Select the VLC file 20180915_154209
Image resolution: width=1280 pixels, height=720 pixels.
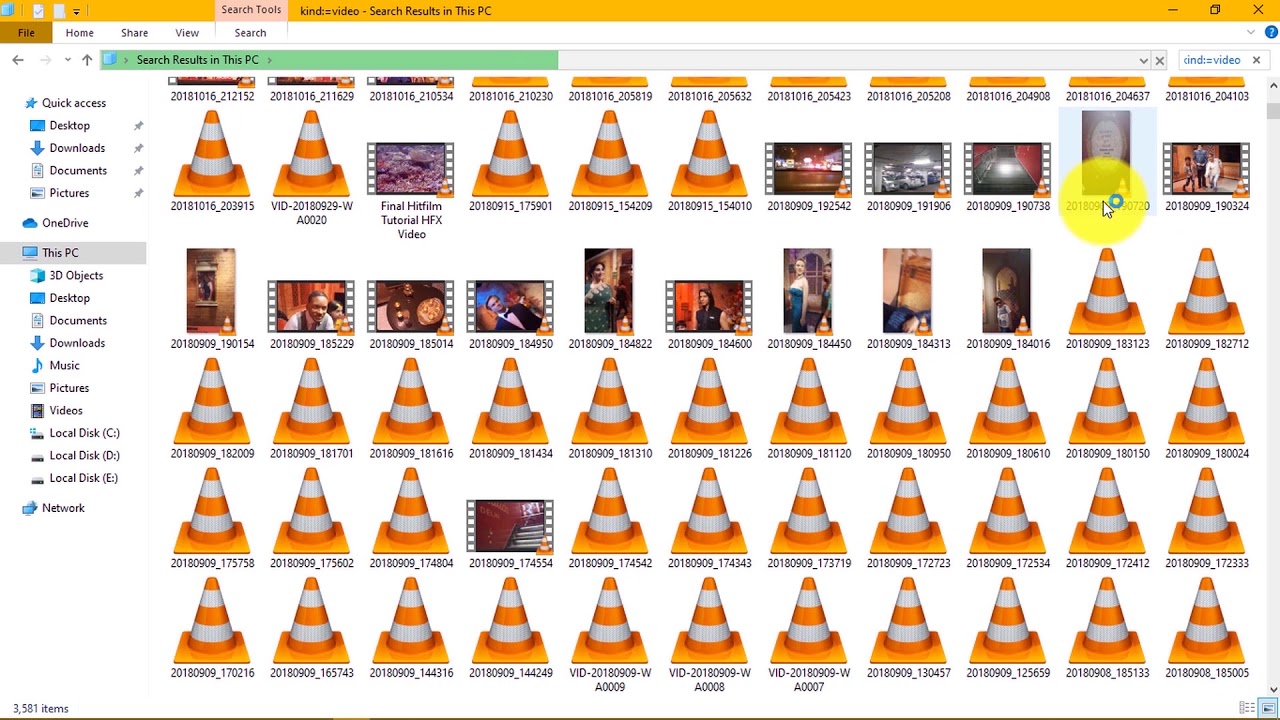pyautogui.click(x=610, y=162)
